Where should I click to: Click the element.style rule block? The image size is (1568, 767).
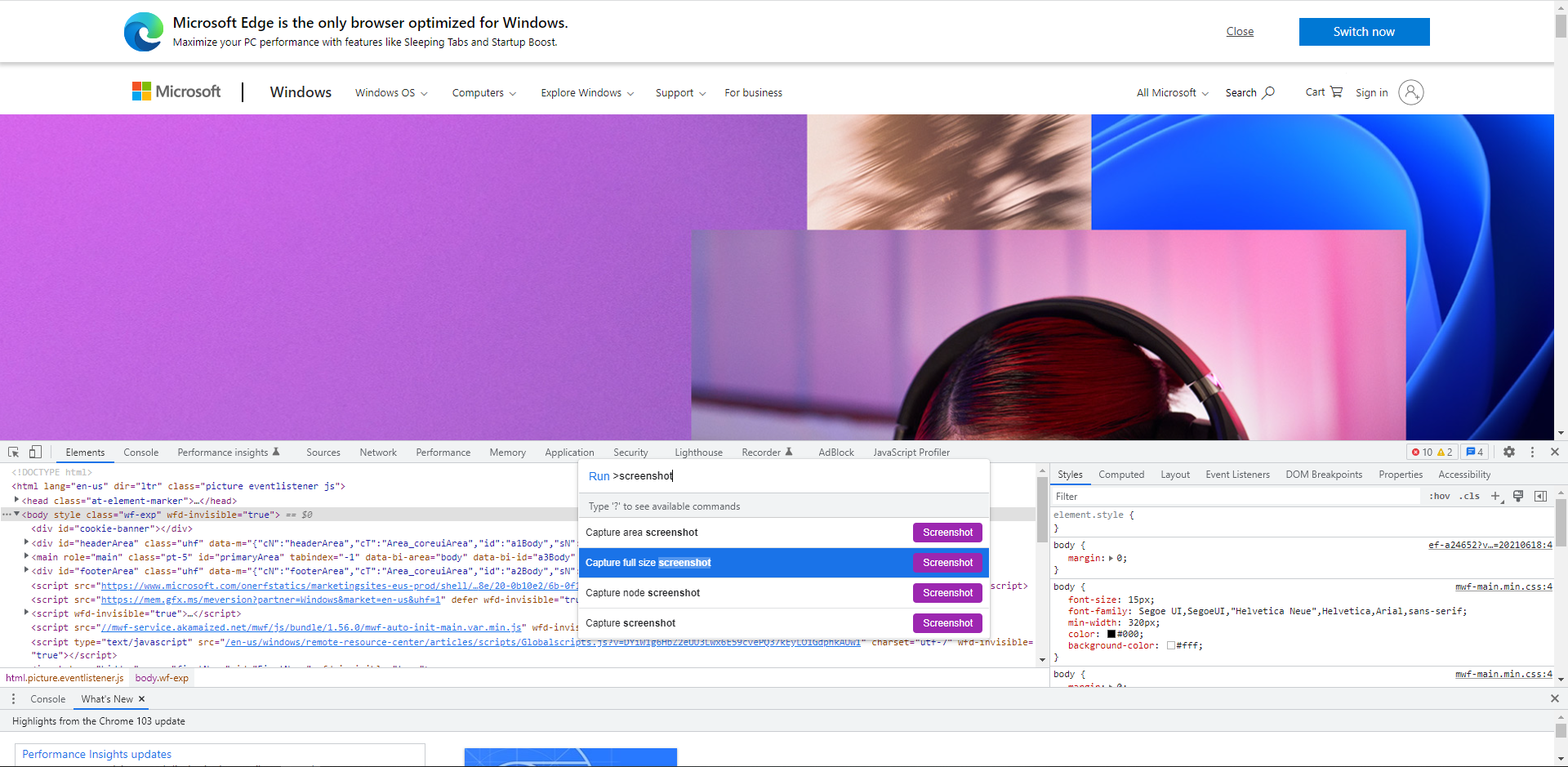click(1302, 521)
